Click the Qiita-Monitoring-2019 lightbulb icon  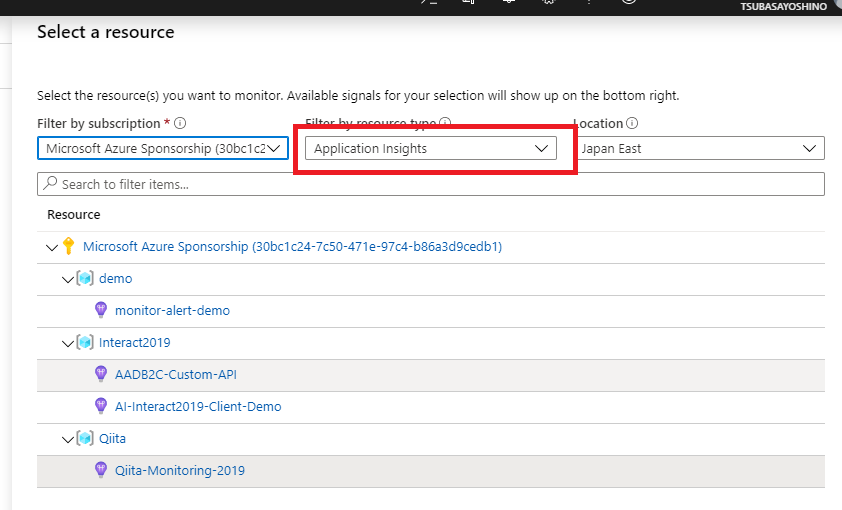pos(100,470)
